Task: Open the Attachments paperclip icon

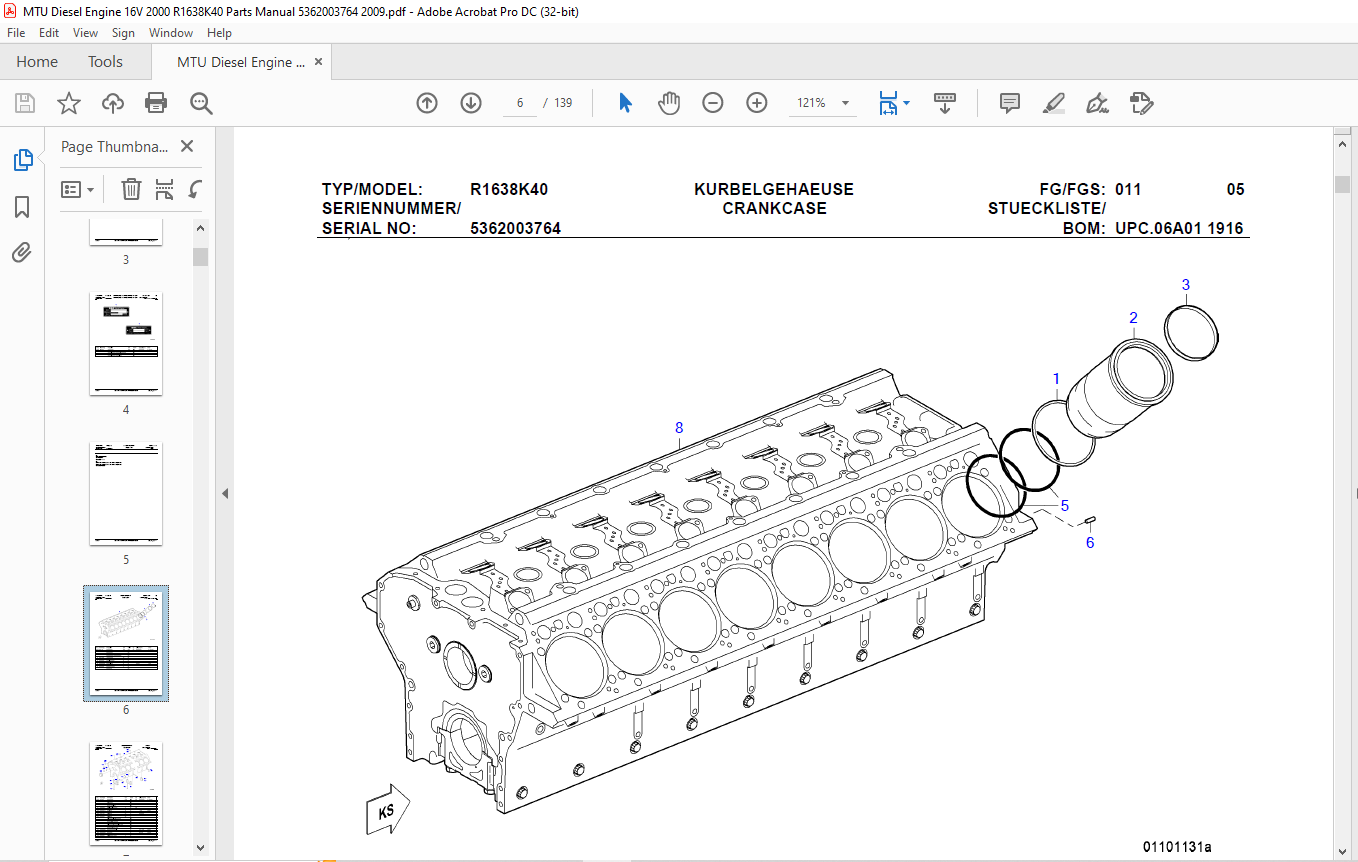Action: click(x=22, y=252)
